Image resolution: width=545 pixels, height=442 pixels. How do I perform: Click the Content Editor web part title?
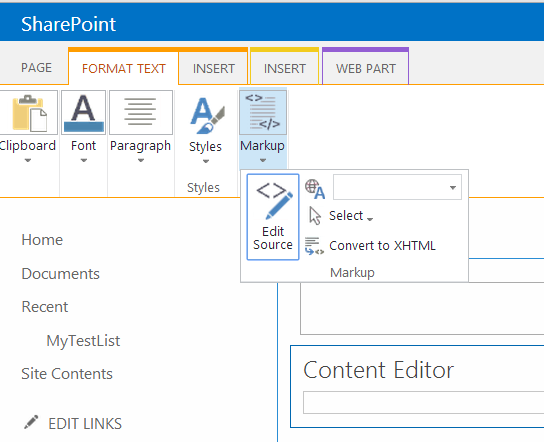379,370
